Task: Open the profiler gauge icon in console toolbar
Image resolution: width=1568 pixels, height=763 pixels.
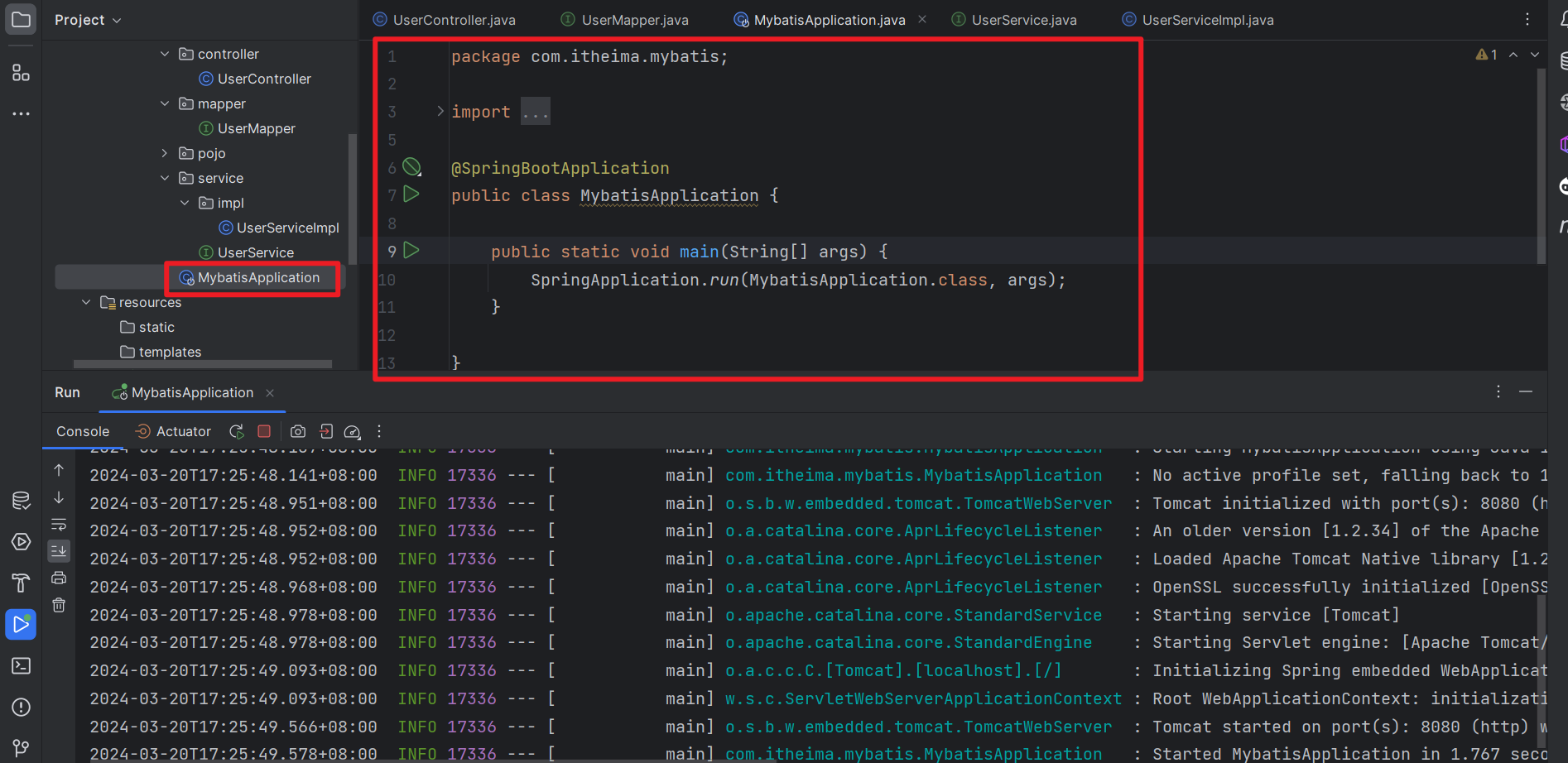Action: click(x=352, y=431)
